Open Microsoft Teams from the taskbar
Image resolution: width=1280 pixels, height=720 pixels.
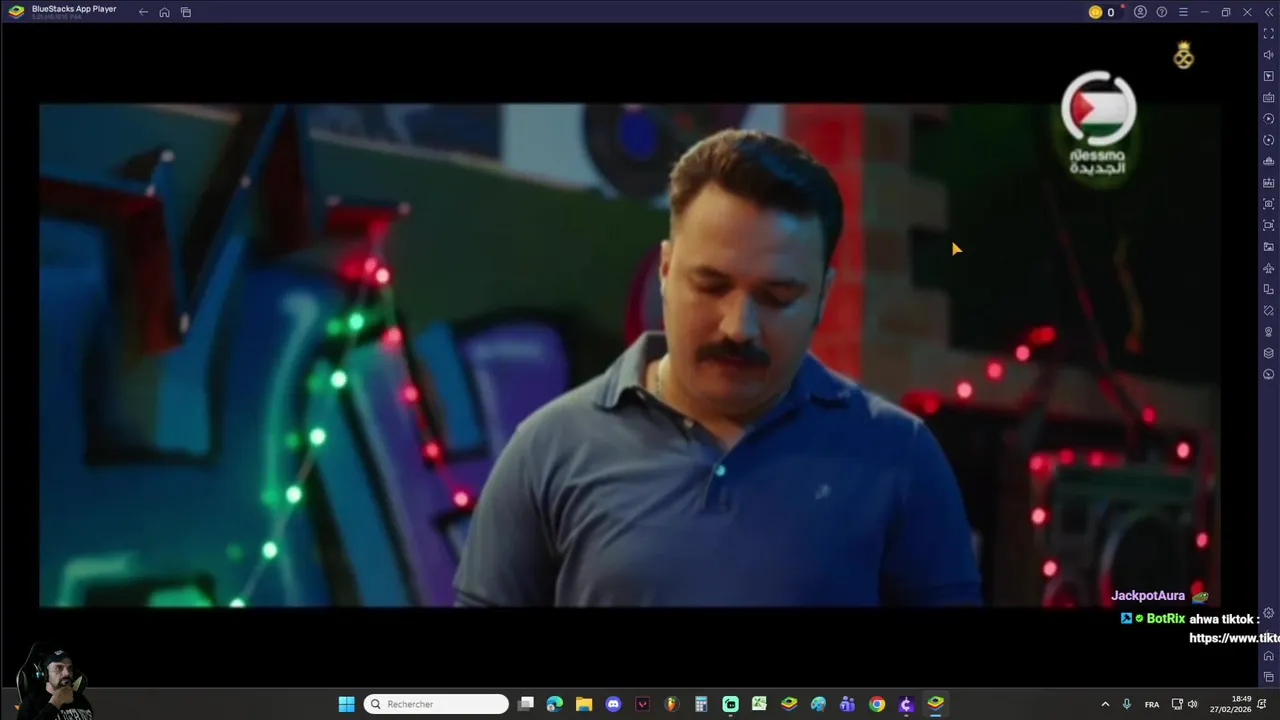pos(848,704)
